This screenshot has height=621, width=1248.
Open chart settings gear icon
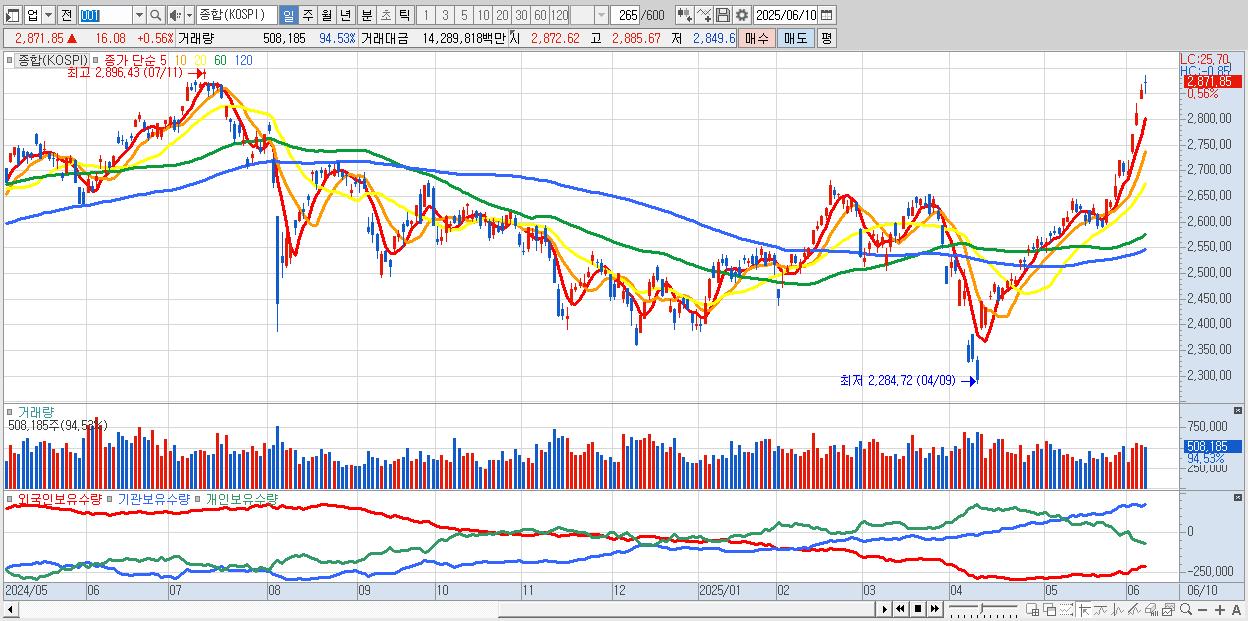click(742, 15)
